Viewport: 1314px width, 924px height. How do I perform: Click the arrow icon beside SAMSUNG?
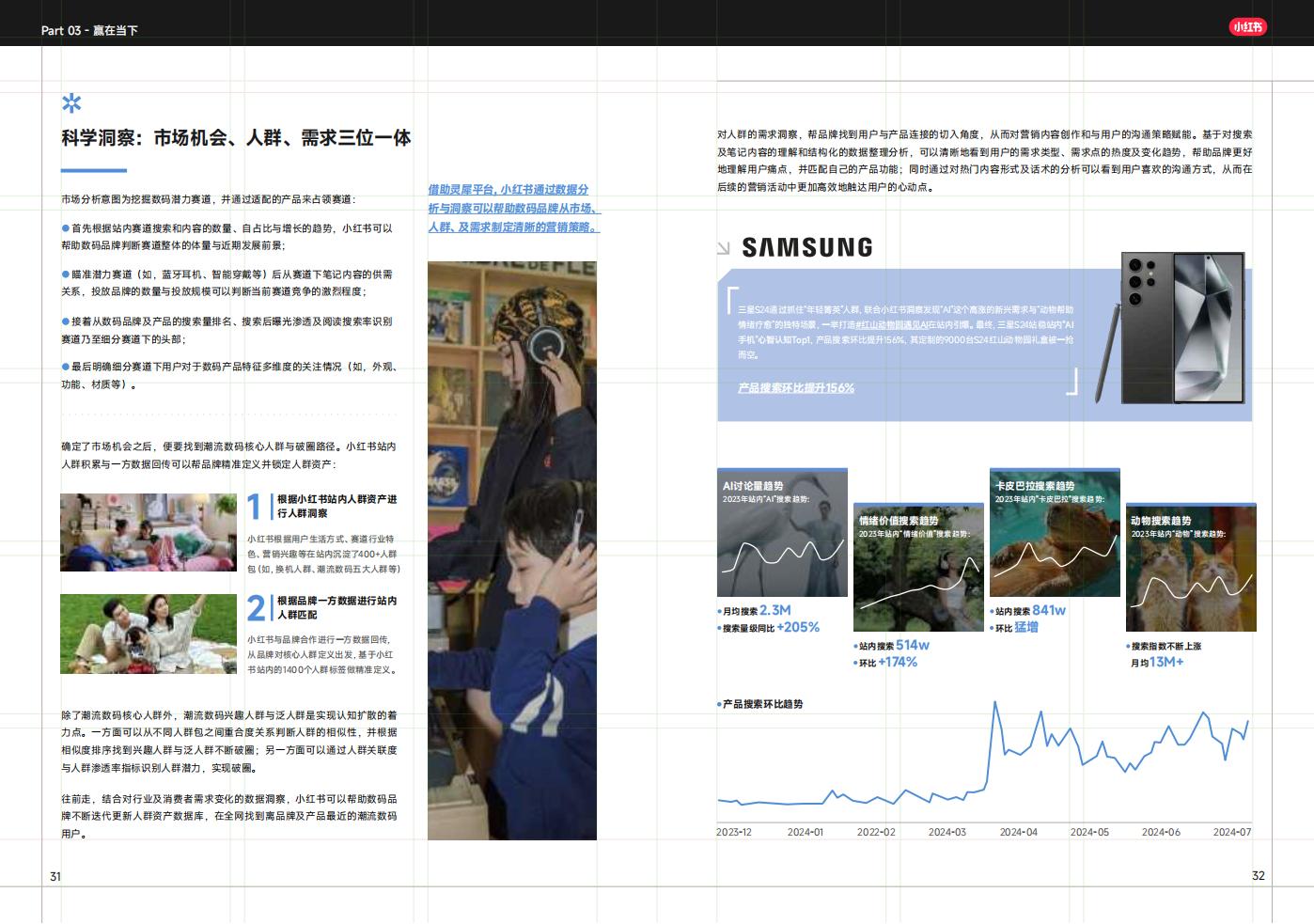(723, 248)
